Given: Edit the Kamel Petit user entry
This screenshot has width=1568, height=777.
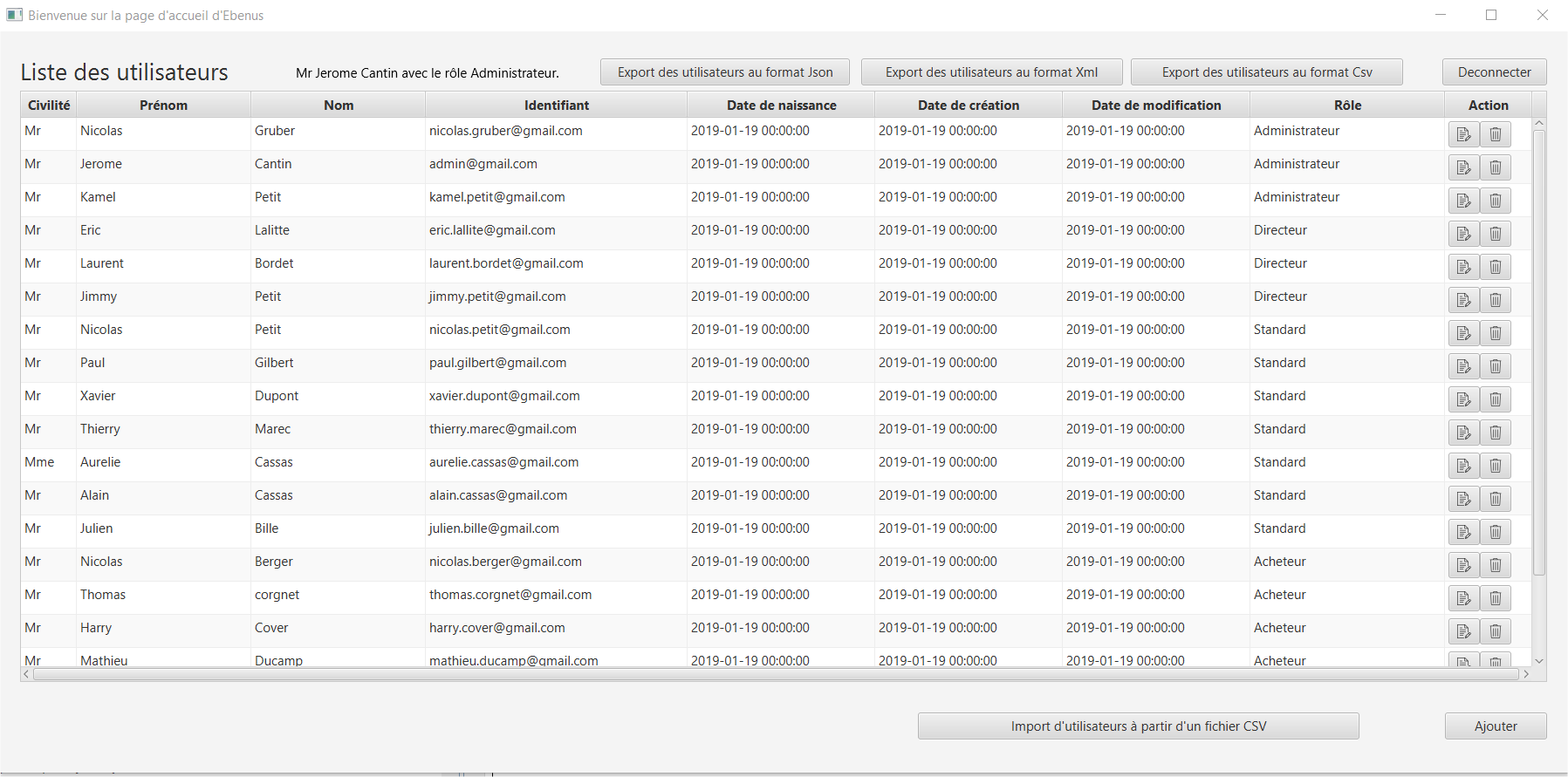Looking at the screenshot, I should point(1463,201).
